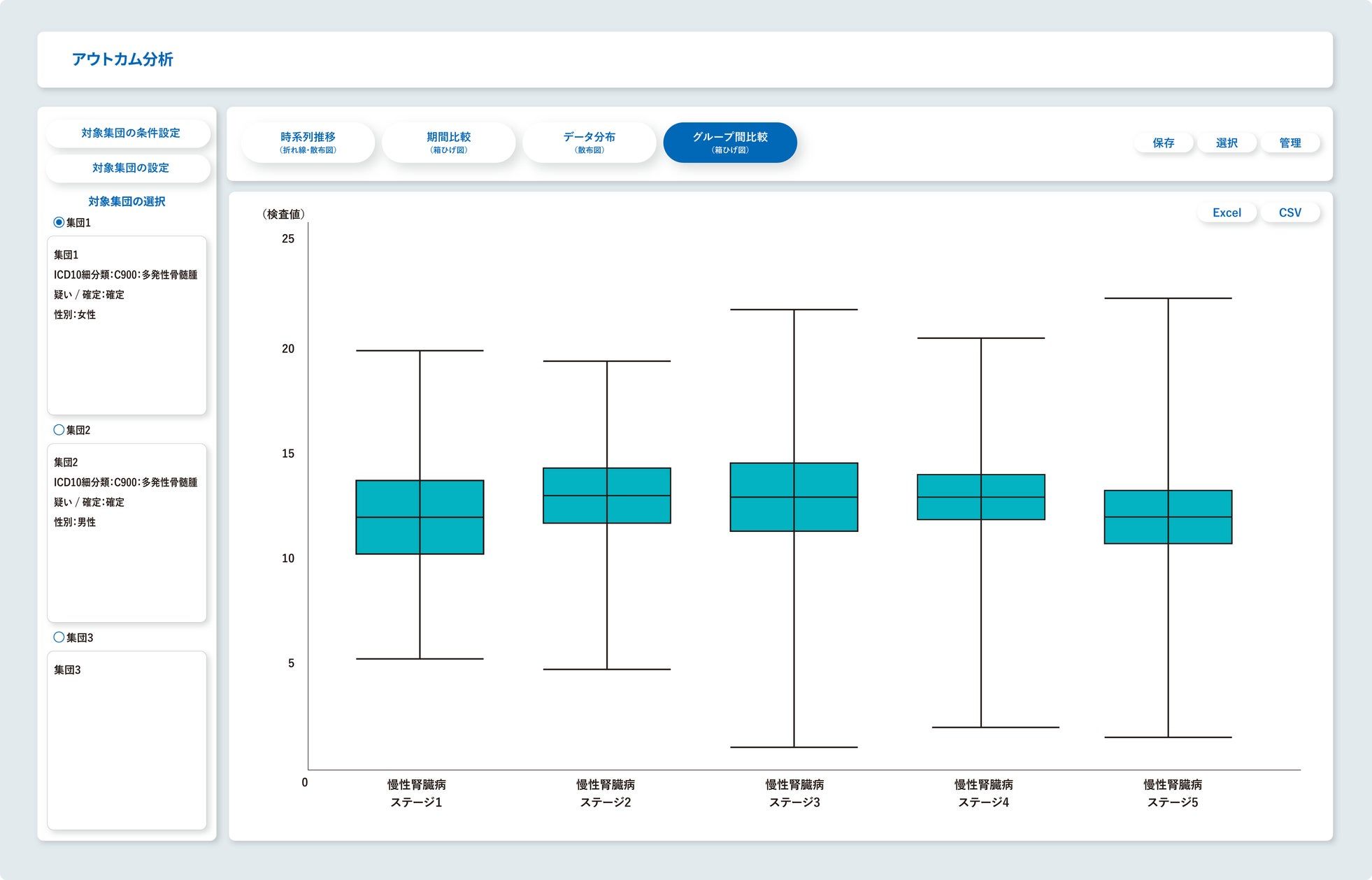Select the 集団3 radio button
This screenshot has width=1372, height=880.
59,637
